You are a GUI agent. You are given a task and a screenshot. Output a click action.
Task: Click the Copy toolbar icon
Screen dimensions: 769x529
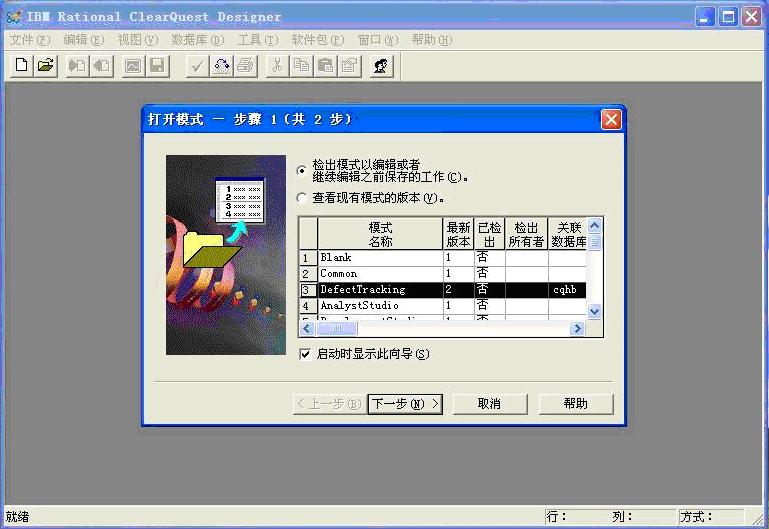[x=301, y=66]
